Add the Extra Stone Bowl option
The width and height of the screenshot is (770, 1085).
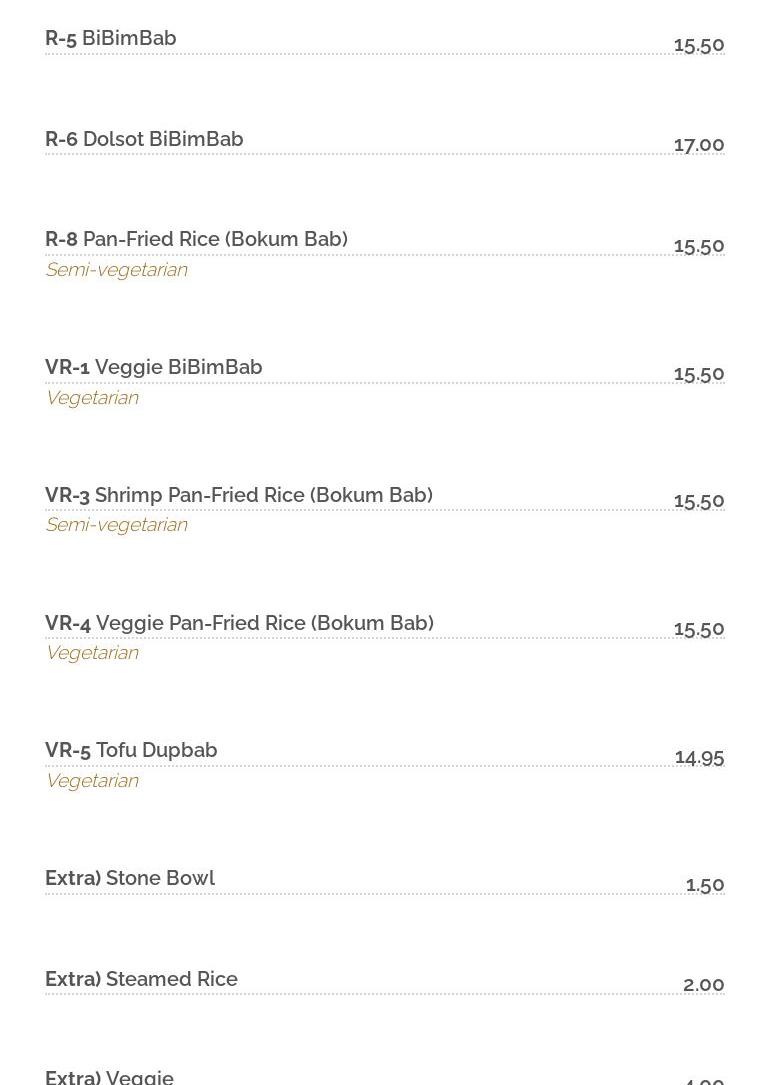click(130, 878)
